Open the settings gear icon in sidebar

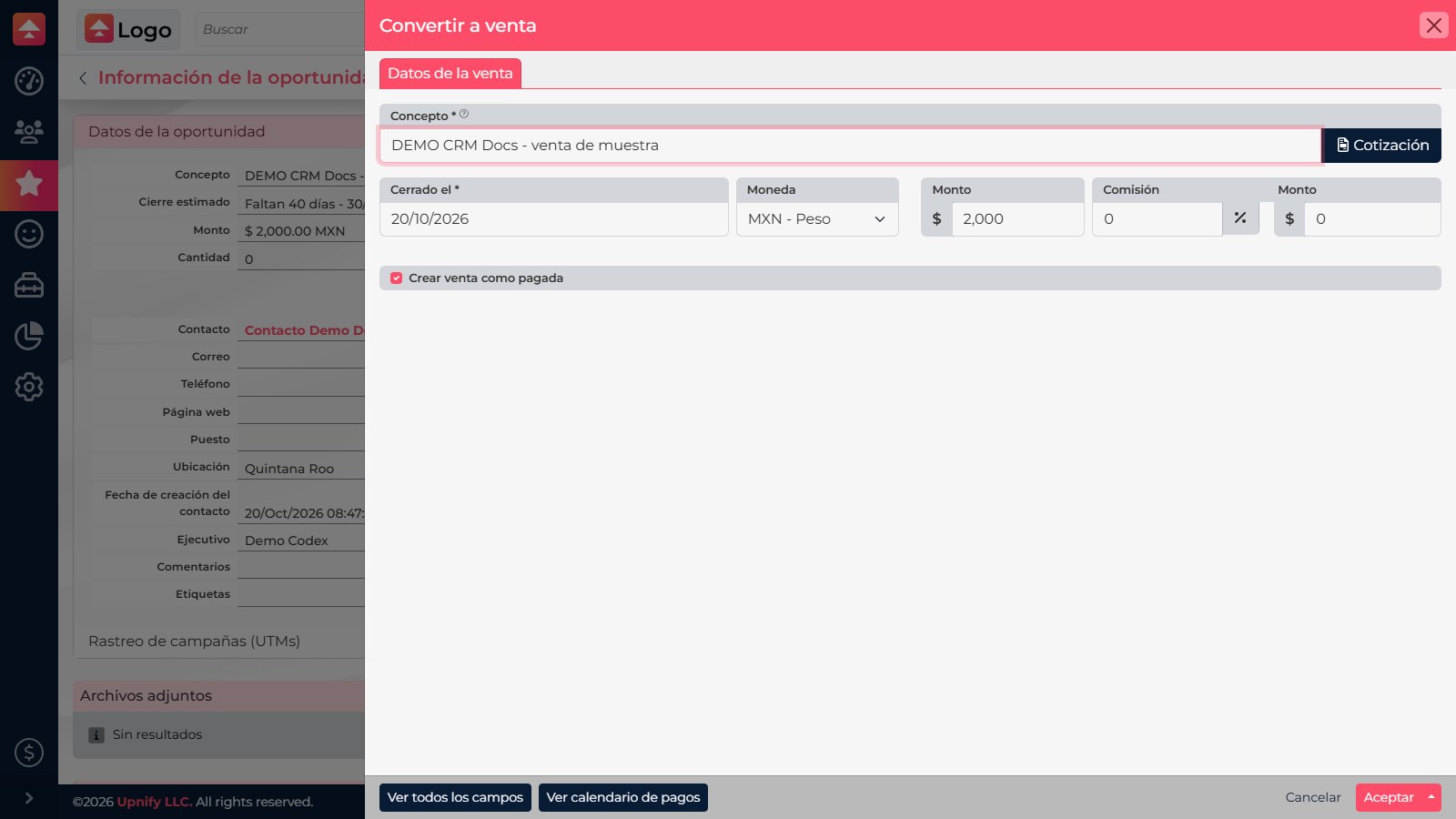pyautogui.click(x=29, y=387)
